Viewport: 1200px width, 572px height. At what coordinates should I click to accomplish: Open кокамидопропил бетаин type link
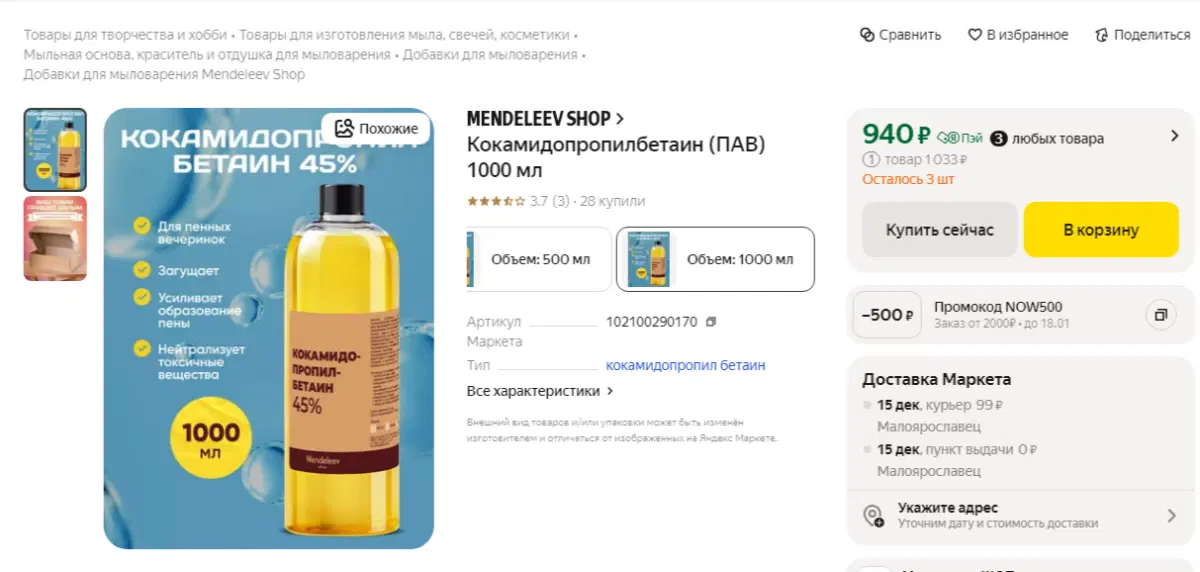[x=685, y=365]
